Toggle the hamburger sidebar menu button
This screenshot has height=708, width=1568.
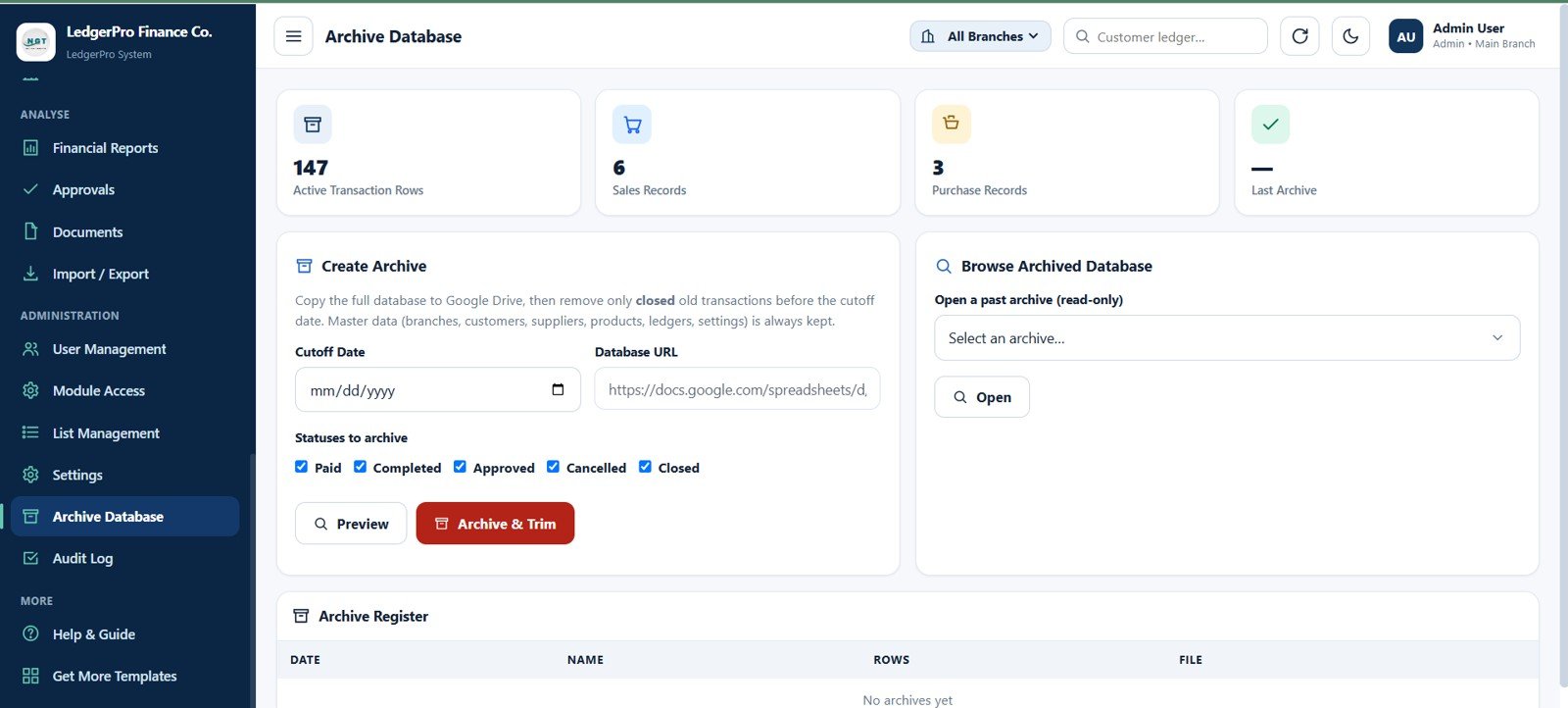coord(293,36)
